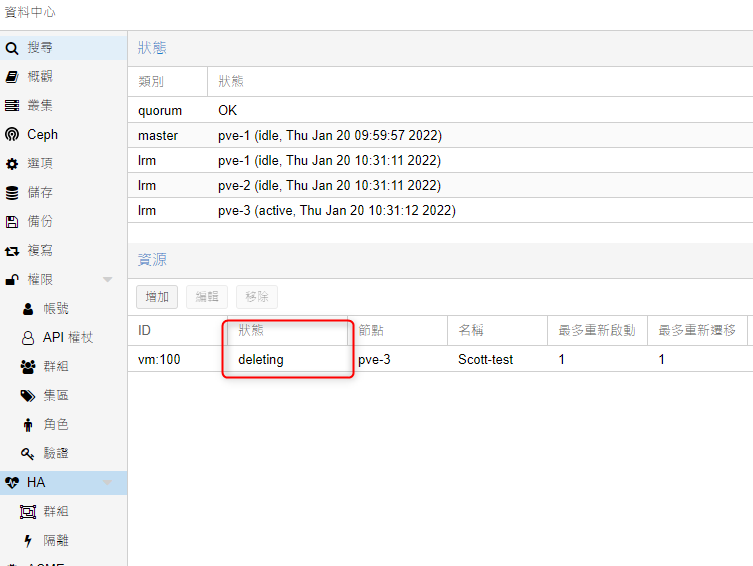The height and width of the screenshot is (566, 753).
Task: Open 儲存 in the sidebar
Action: click(x=63, y=193)
